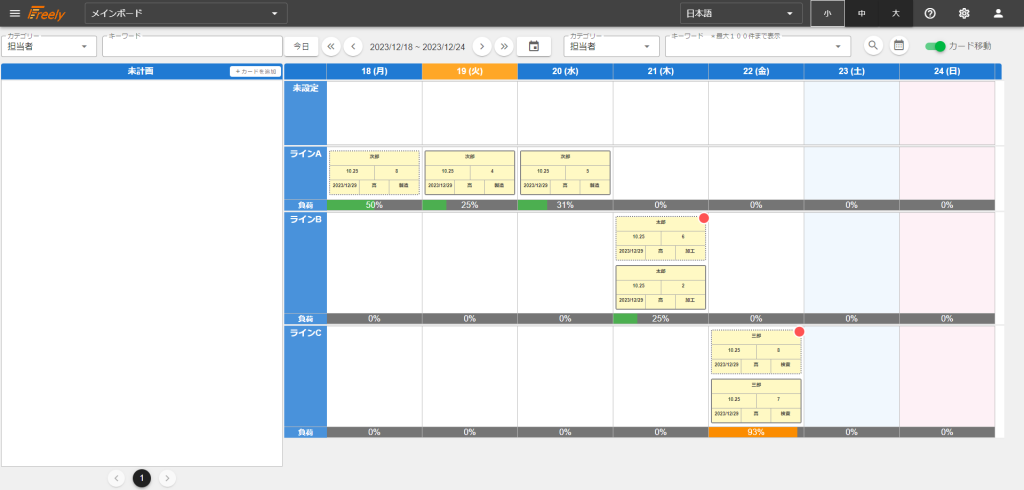Open the hamburger navigation menu

(x=14, y=13)
